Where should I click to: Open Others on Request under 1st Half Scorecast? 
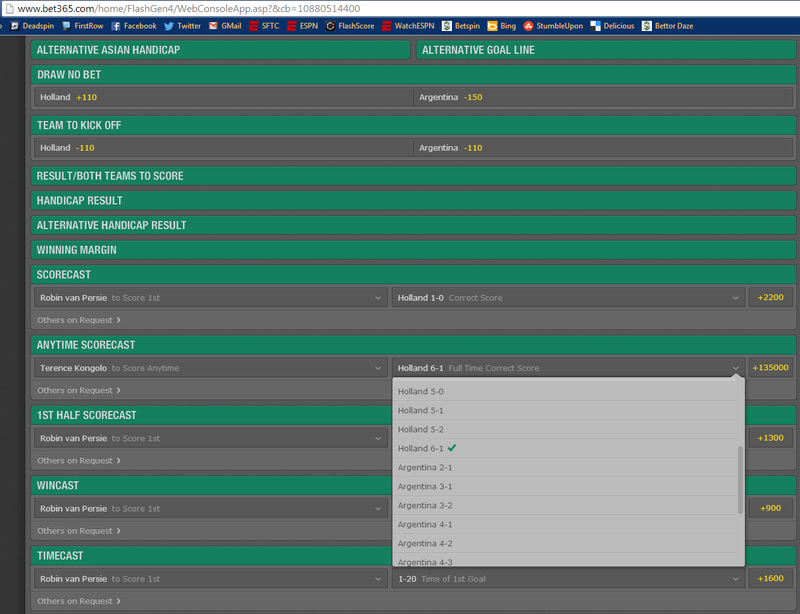[79, 461]
